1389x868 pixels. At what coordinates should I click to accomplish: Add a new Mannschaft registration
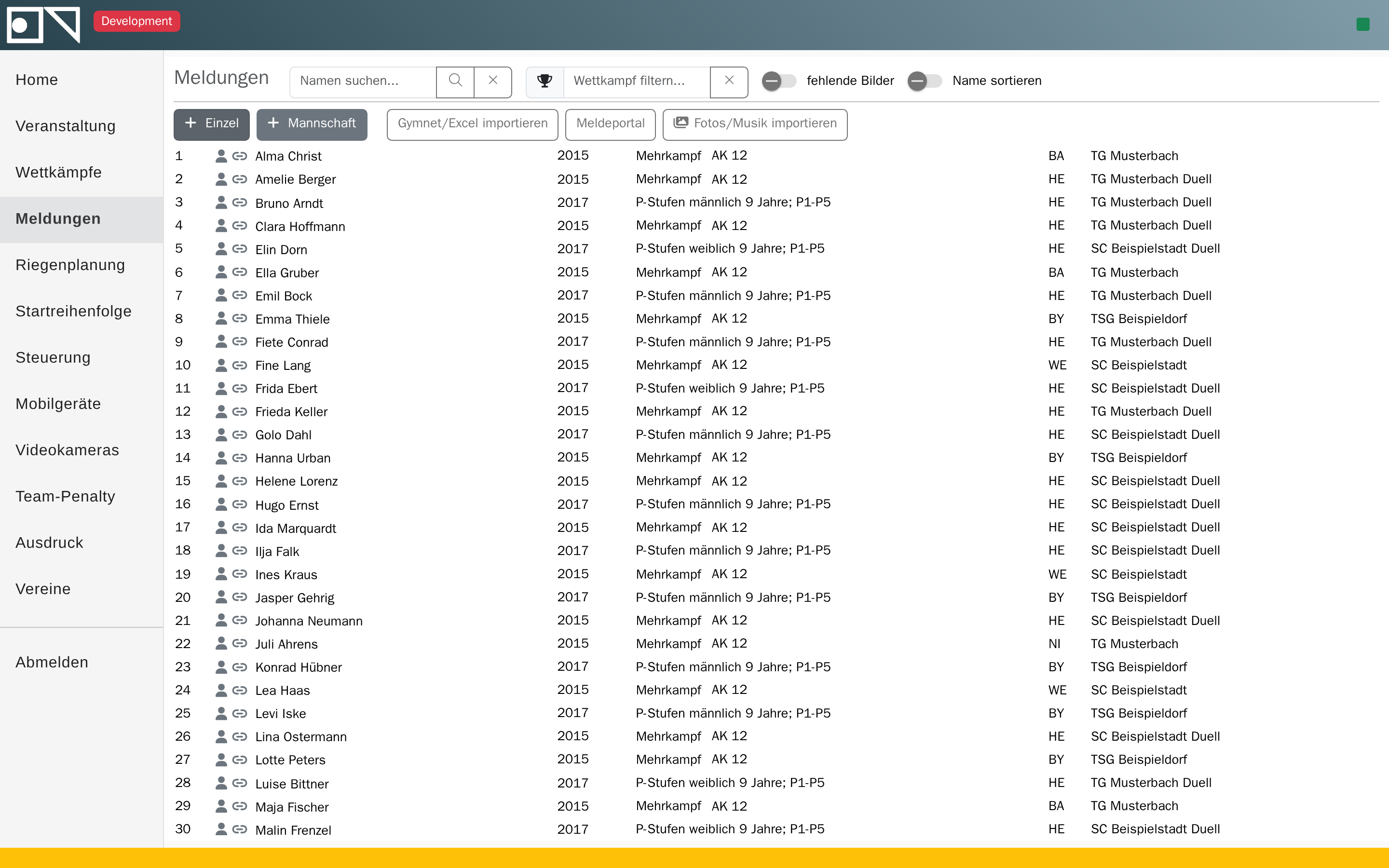click(x=312, y=124)
